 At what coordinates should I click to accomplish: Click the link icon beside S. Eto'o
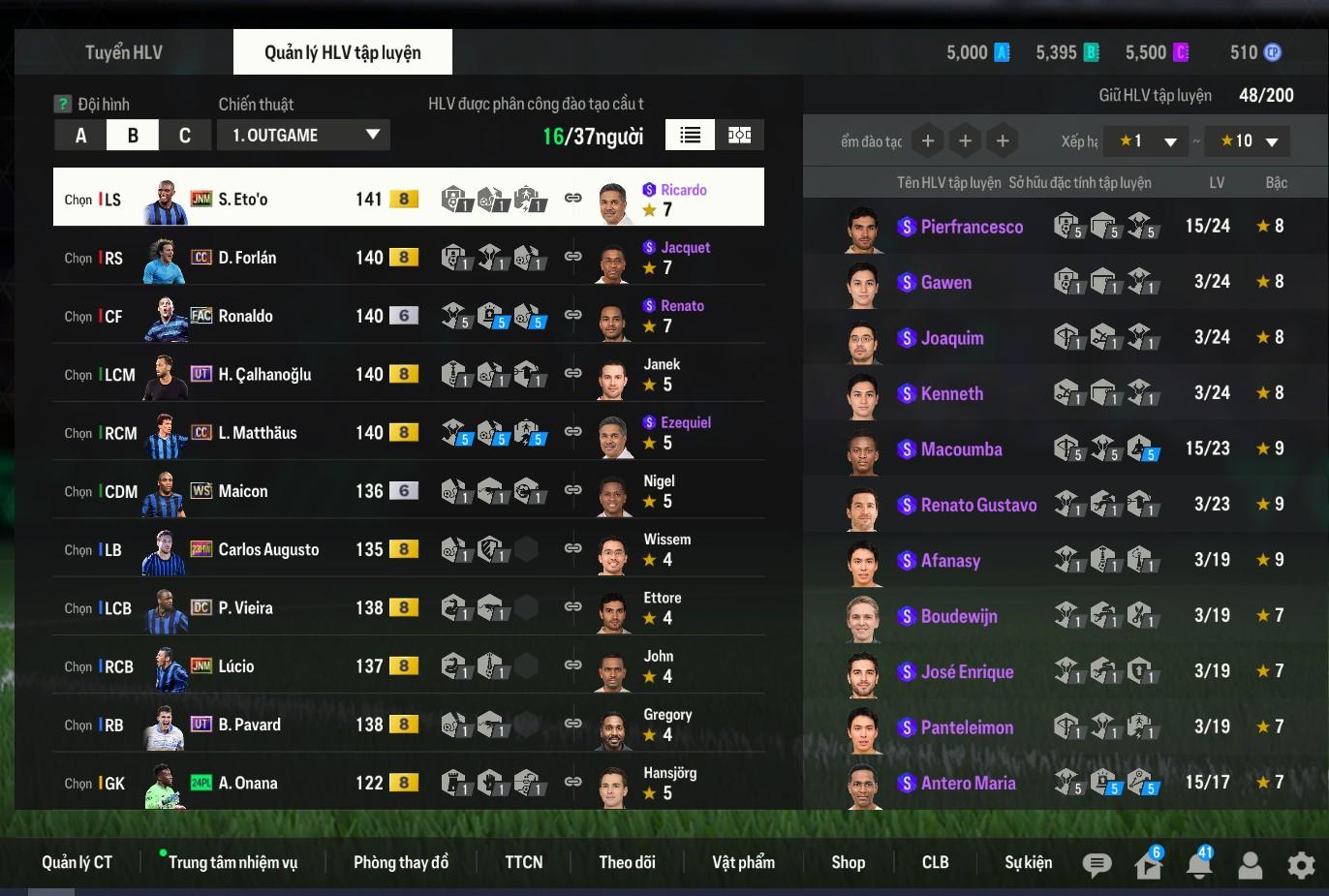pos(573,198)
